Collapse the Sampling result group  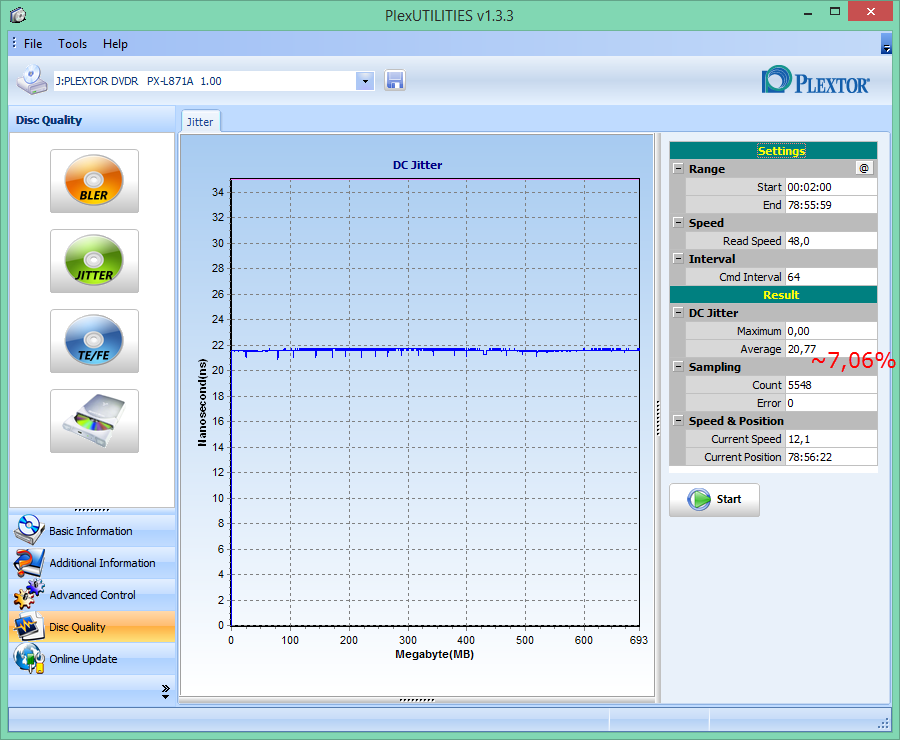(678, 366)
